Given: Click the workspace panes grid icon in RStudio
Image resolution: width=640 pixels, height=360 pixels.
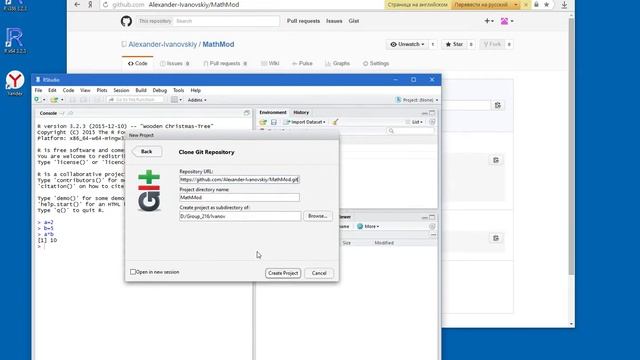Looking at the screenshot, I should 174,100.
